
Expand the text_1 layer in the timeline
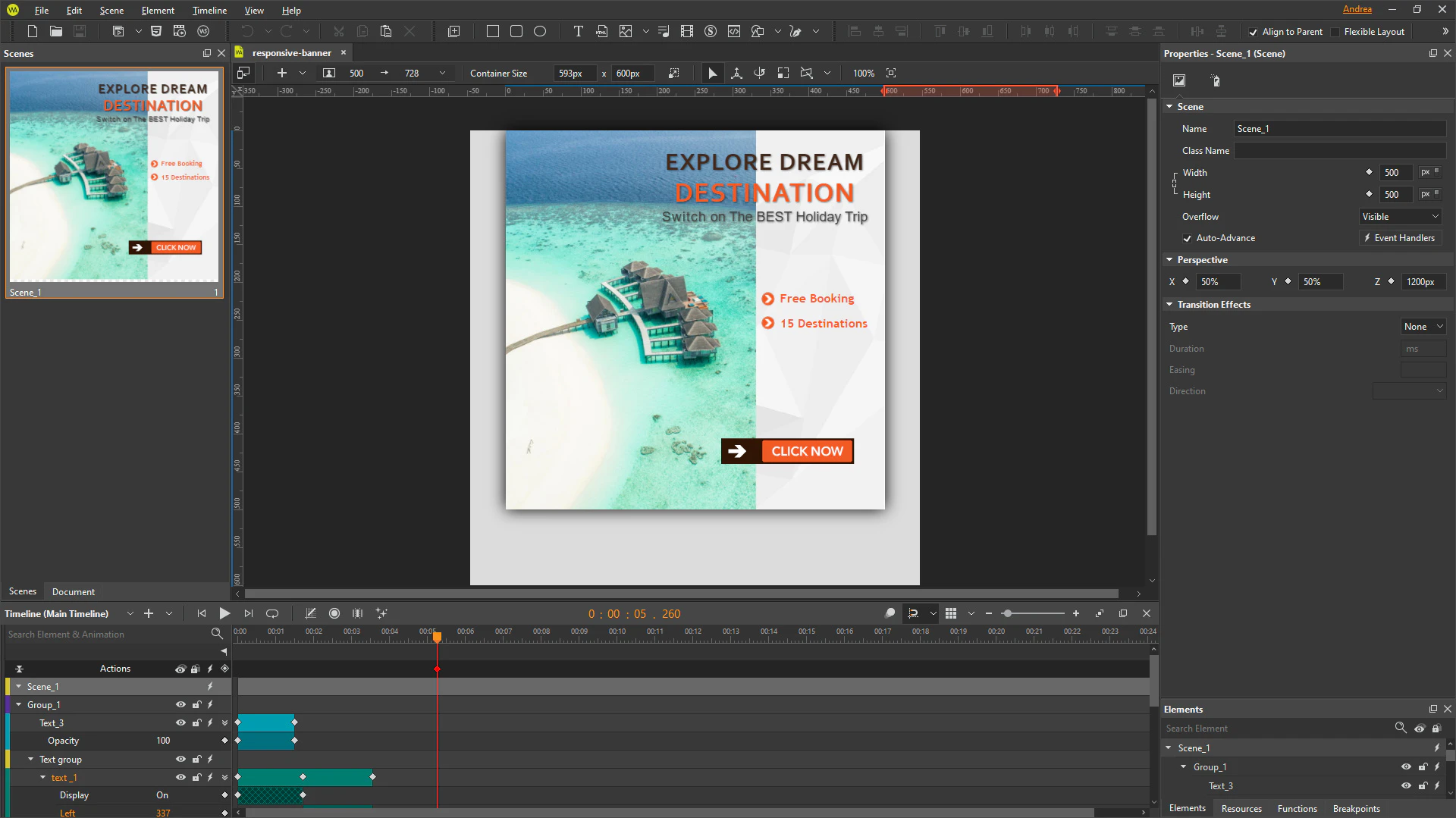coord(42,777)
